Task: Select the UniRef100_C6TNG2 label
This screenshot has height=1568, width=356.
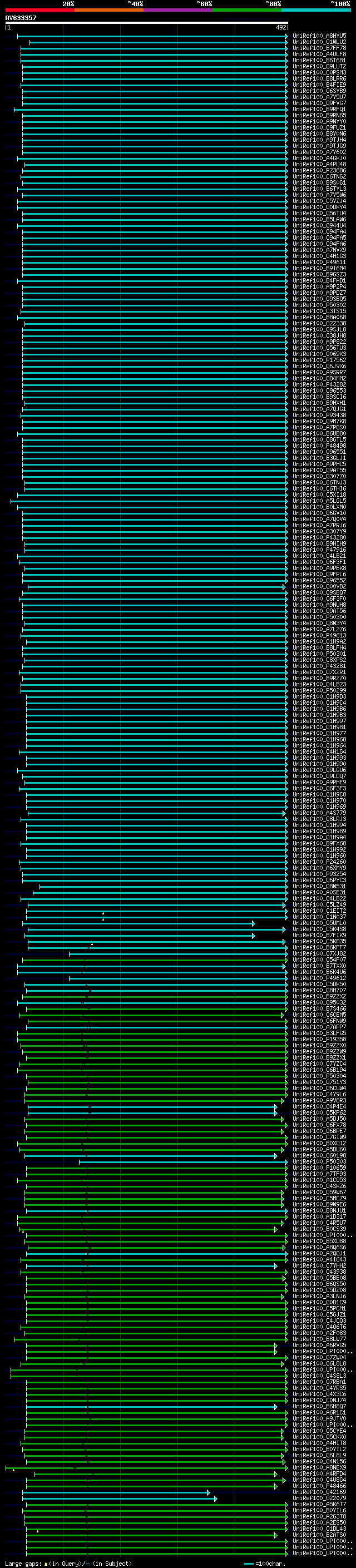Action: [x=319, y=176]
